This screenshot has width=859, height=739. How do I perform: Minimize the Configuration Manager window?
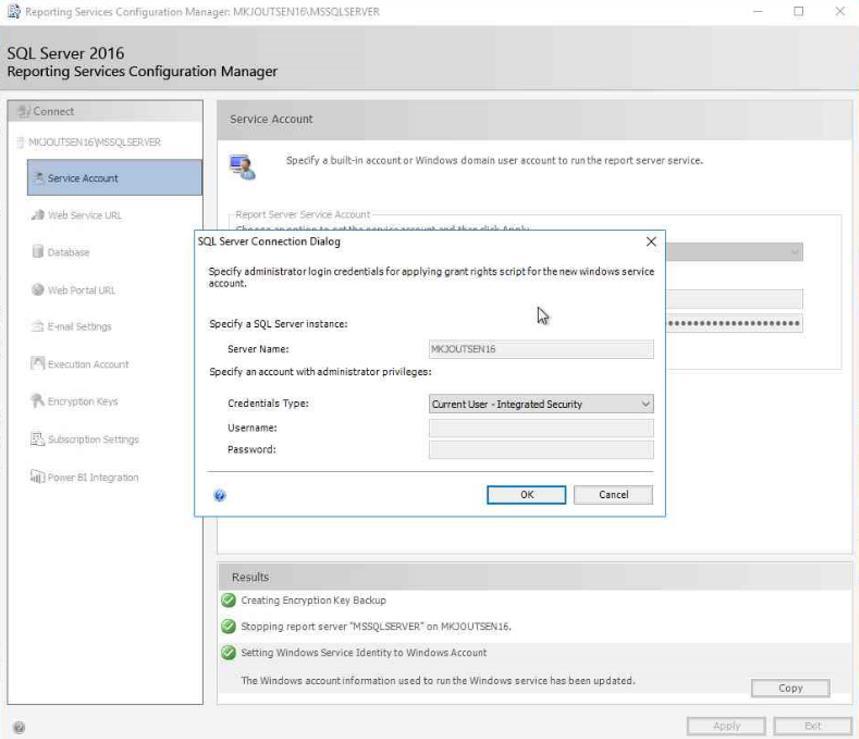758,12
